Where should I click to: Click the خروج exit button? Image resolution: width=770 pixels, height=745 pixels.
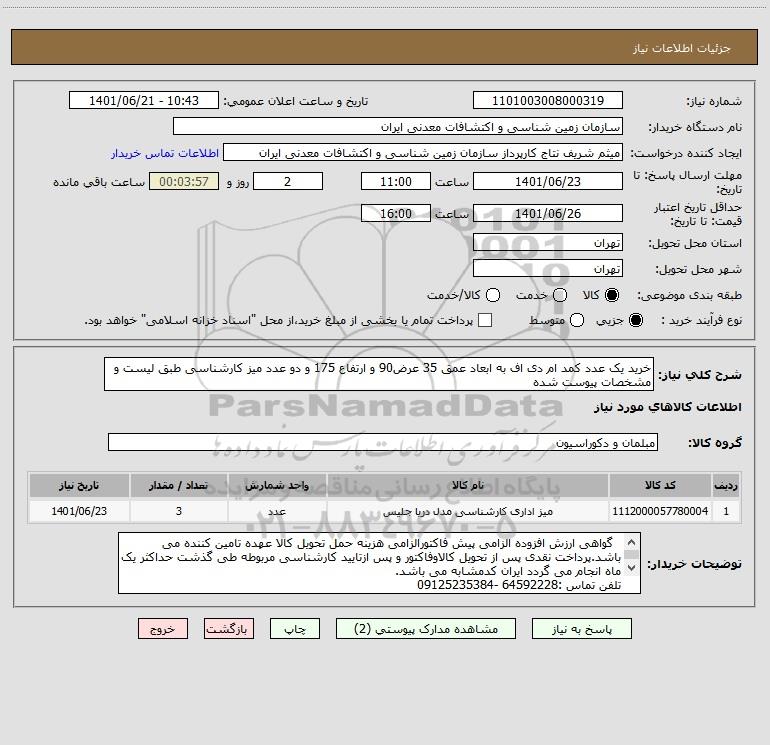point(163,629)
